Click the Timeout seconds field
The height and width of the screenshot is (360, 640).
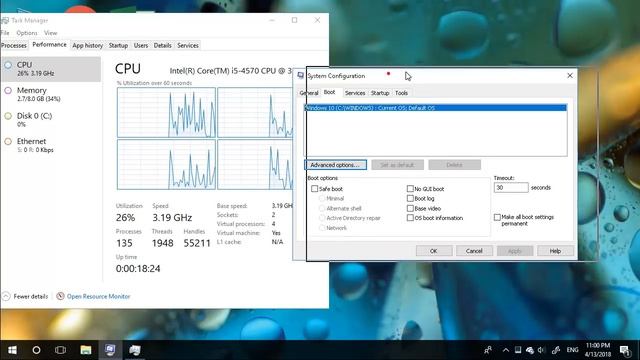tap(511, 187)
